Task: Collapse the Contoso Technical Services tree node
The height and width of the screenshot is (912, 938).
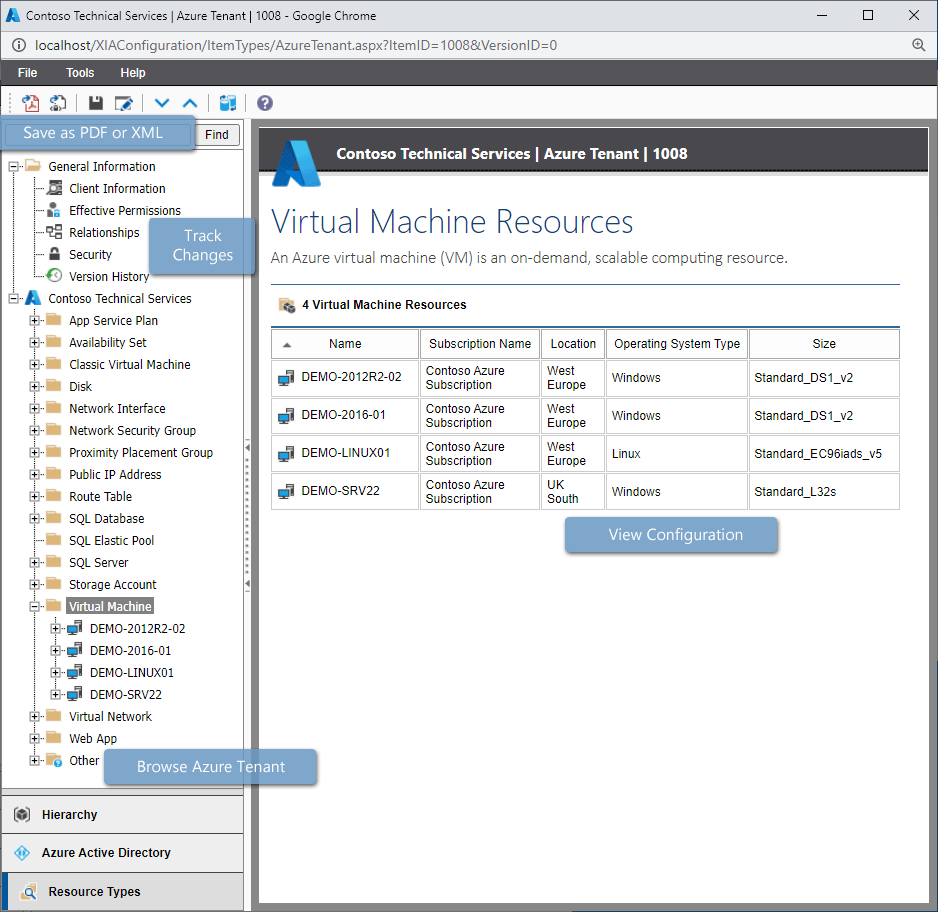Action: pyautogui.click(x=13, y=298)
